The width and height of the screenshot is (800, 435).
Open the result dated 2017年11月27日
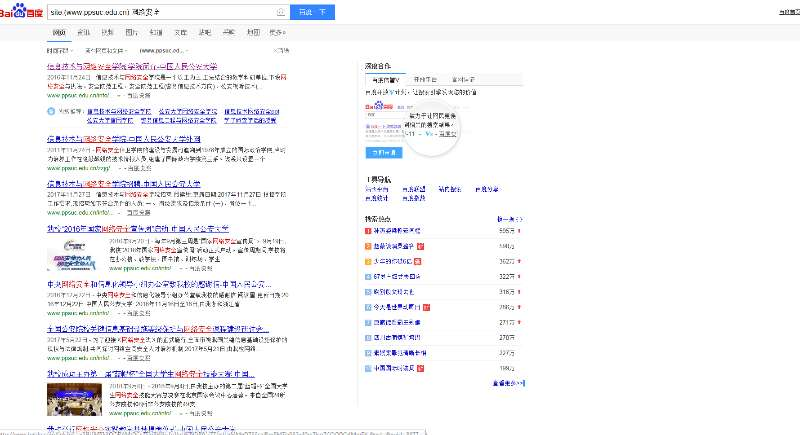pyautogui.click(x=124, y=184)
